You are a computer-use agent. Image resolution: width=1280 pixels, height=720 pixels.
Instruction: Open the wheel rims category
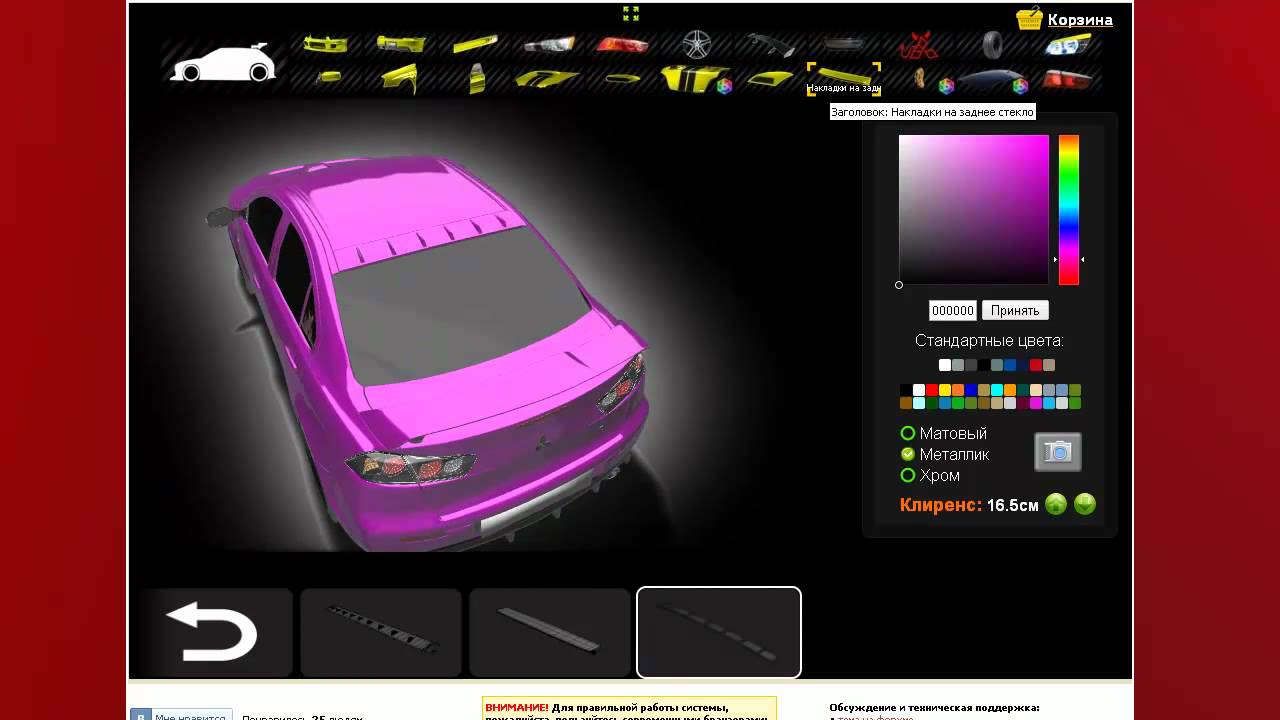(x=697, y=44)
